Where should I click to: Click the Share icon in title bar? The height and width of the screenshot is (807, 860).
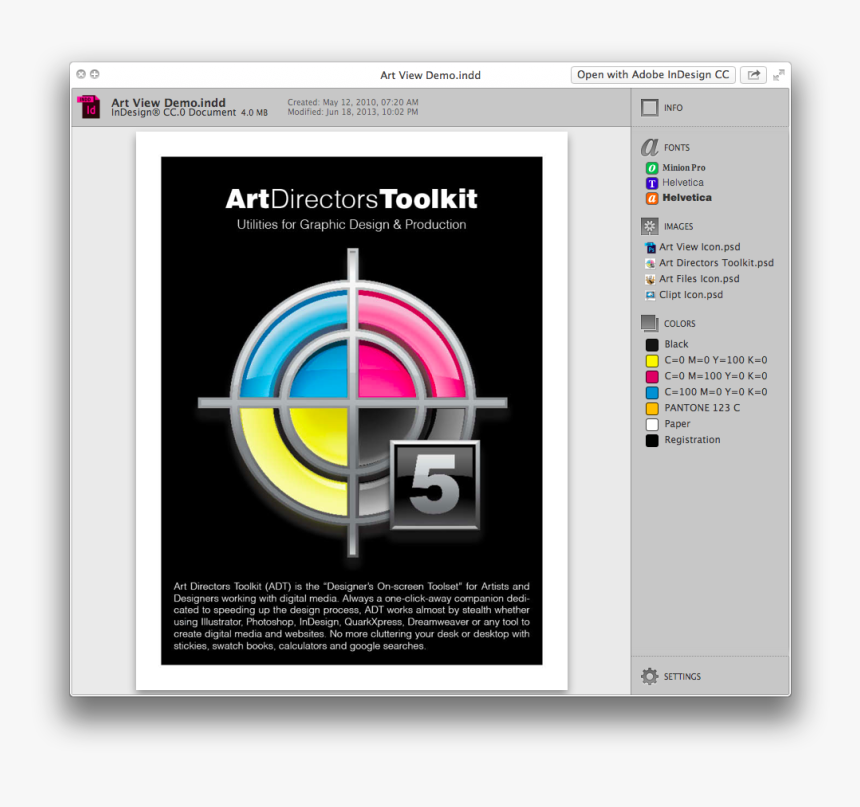tap(753, 75)
